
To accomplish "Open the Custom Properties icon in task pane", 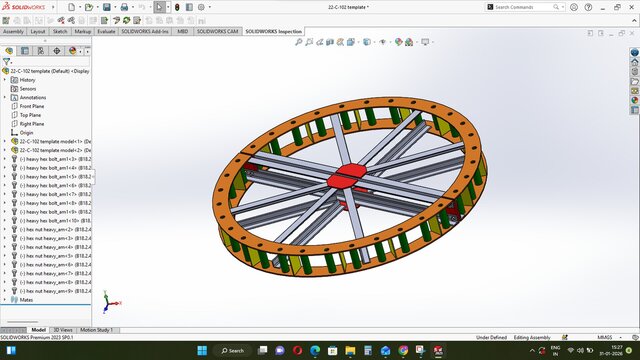I will pyautogui.click(x=635, y=110).
